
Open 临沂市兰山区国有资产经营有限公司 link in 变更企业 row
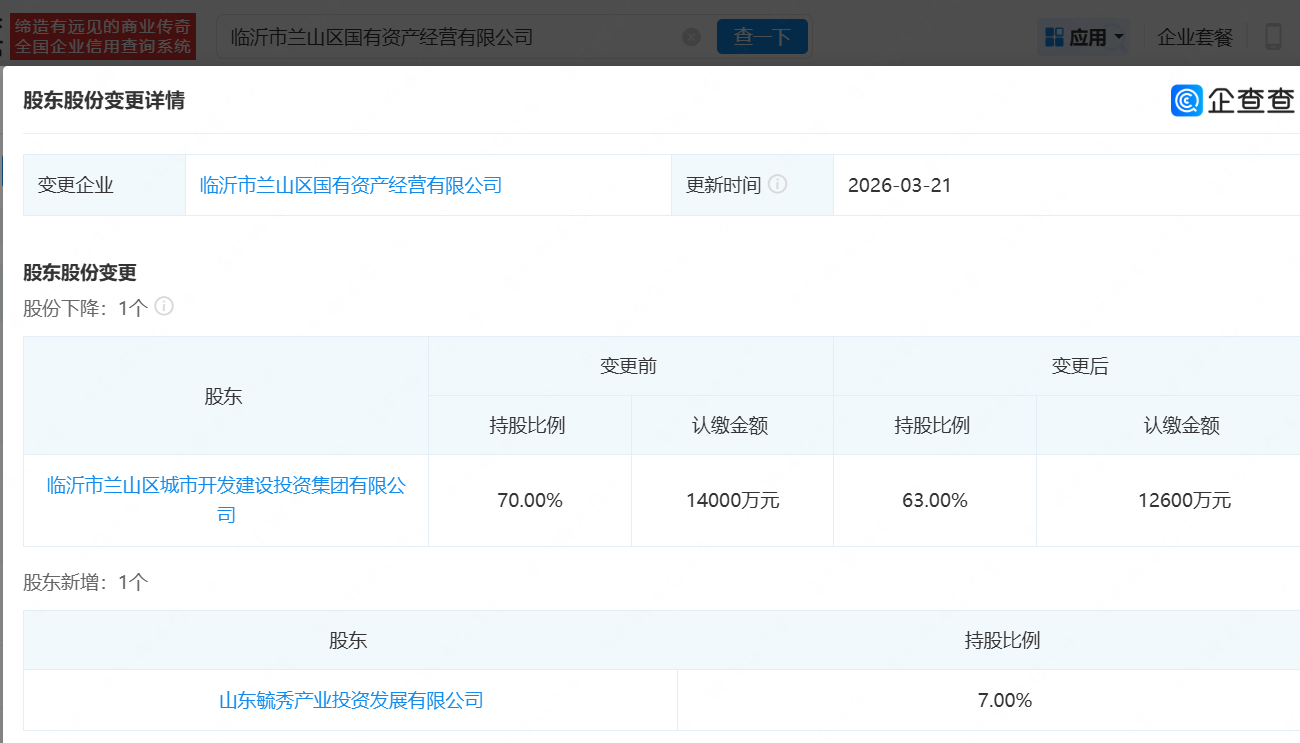tap(351, 185)
